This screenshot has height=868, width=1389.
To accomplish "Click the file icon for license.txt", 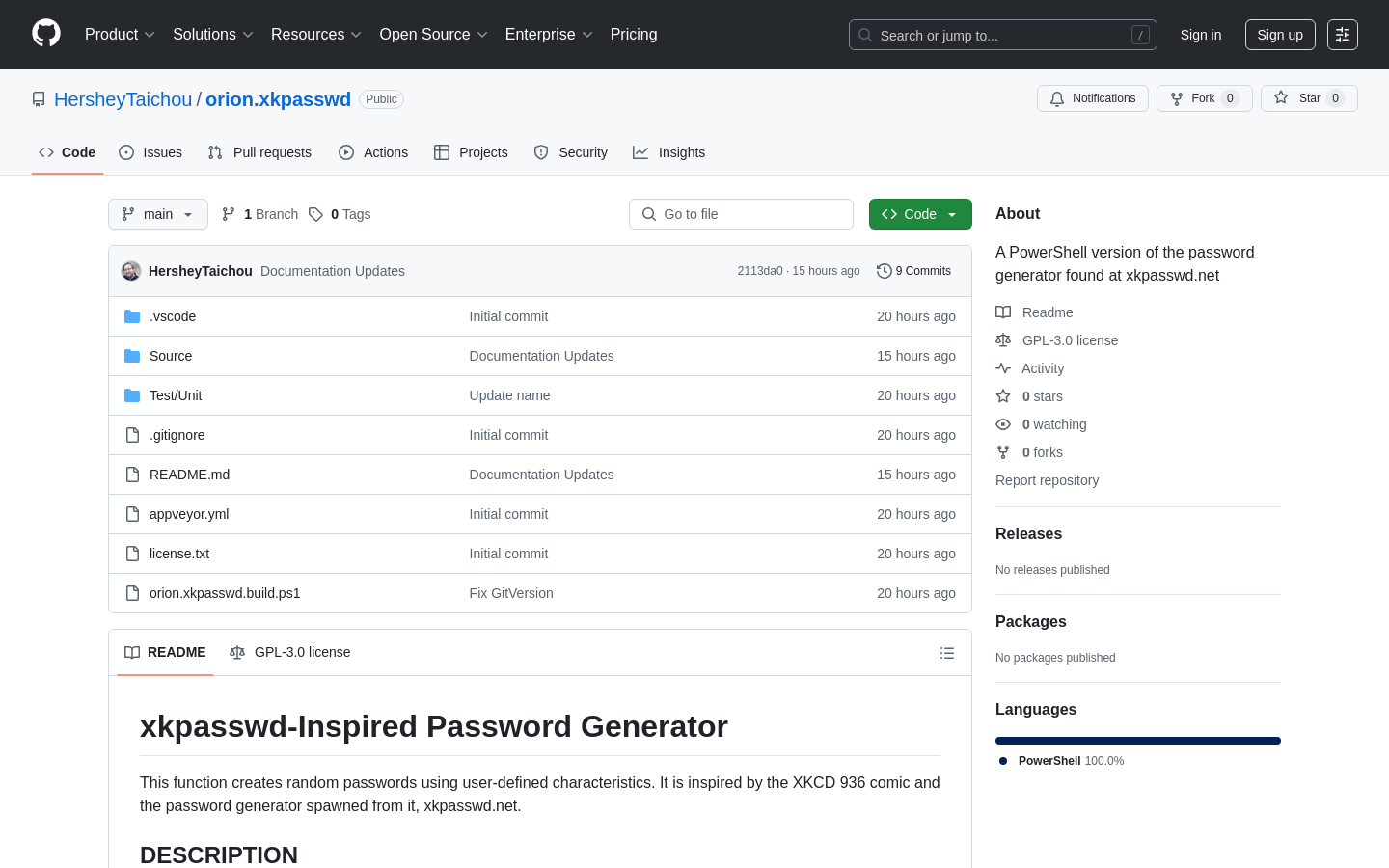I will (132, 554).
